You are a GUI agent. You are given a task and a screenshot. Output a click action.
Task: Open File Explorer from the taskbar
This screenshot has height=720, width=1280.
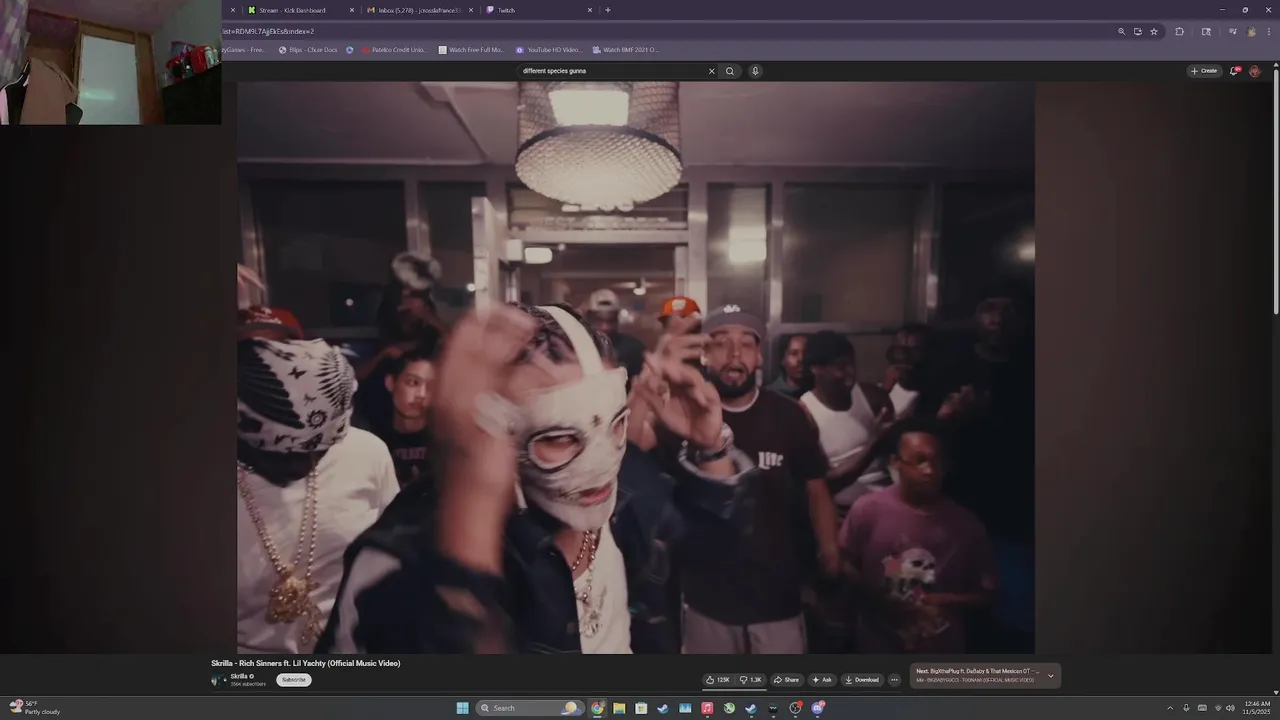(x=619, y=708)
